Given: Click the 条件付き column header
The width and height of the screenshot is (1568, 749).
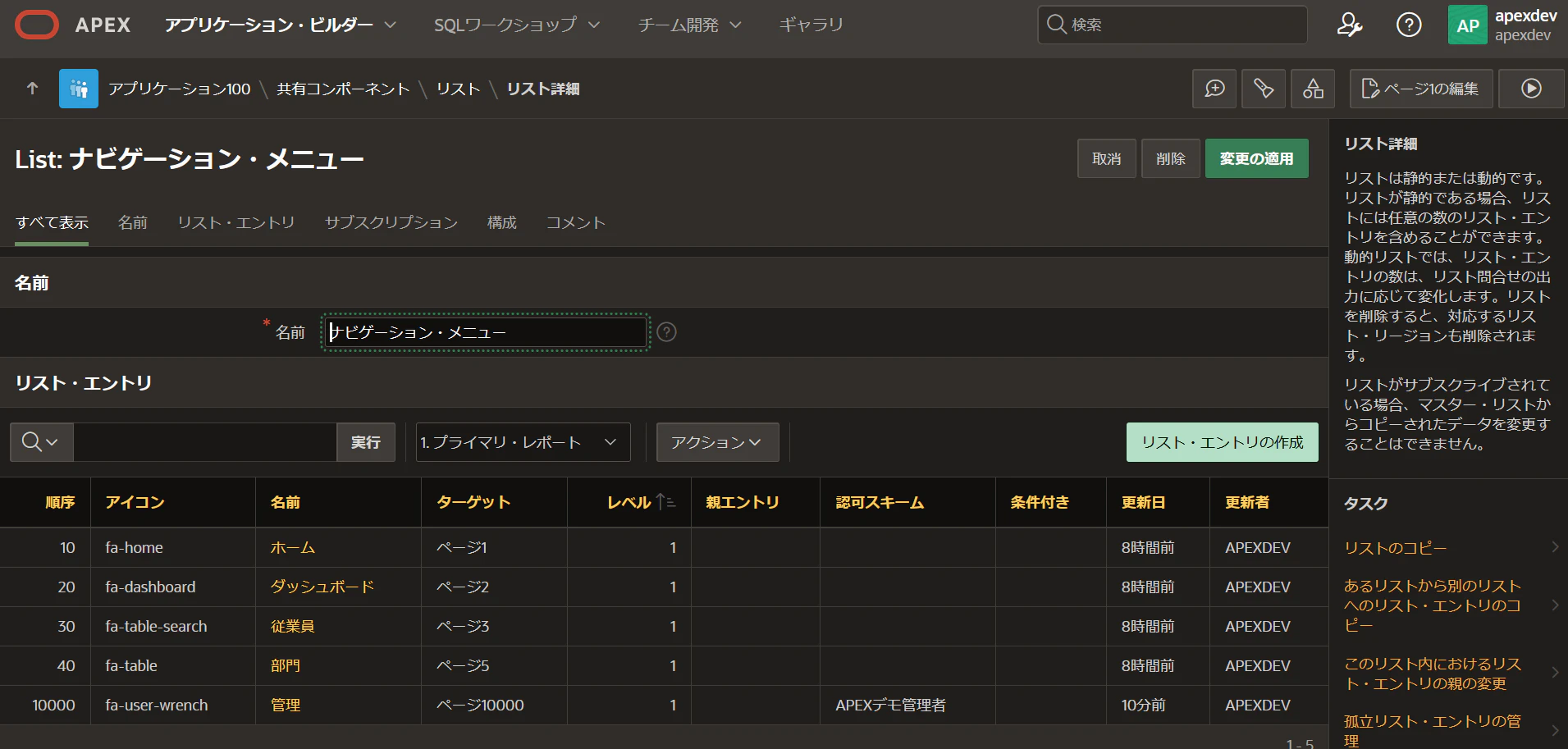Looking at the screenshot, I should pos(1040,502).
